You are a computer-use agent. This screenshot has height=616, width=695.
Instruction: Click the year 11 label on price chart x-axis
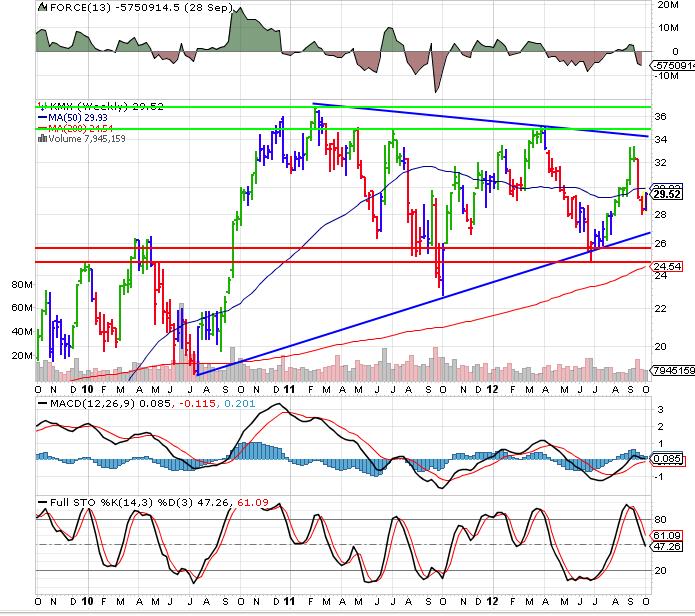click(x=289, y=390)
